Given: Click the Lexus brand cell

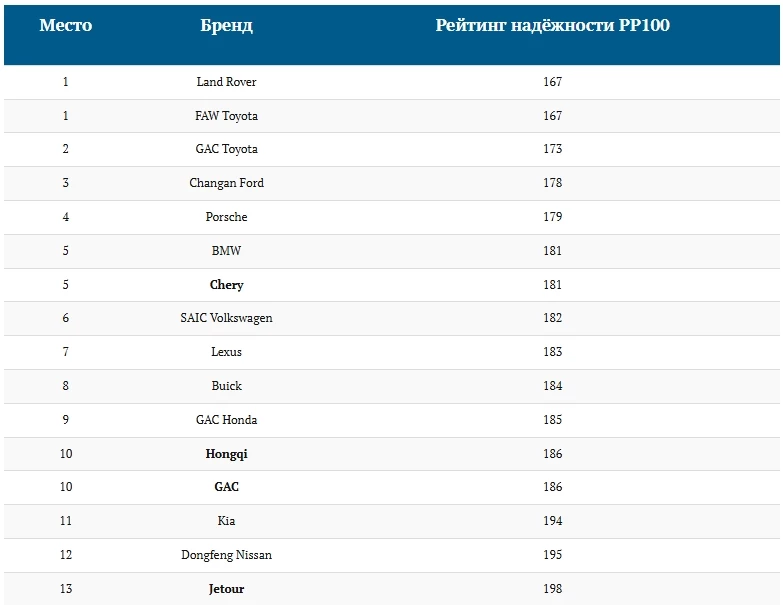Looking at the screenshot, I should click(x=226, y=352).
